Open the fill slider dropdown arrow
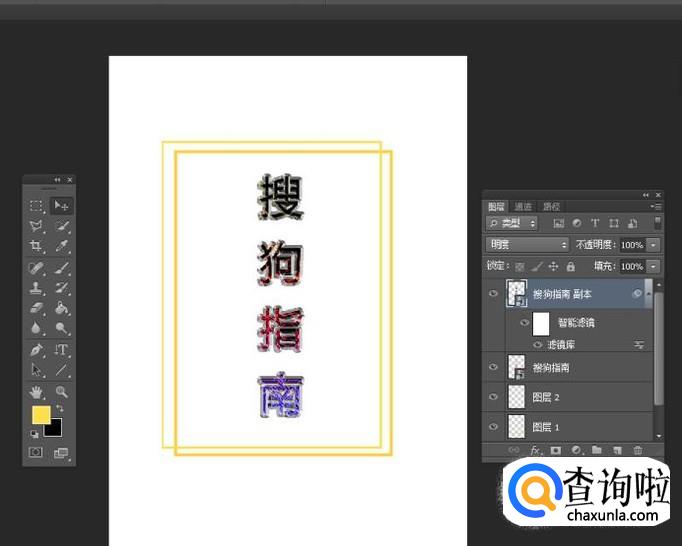Viewport: 682px width, 546px height. pos(653,266)
